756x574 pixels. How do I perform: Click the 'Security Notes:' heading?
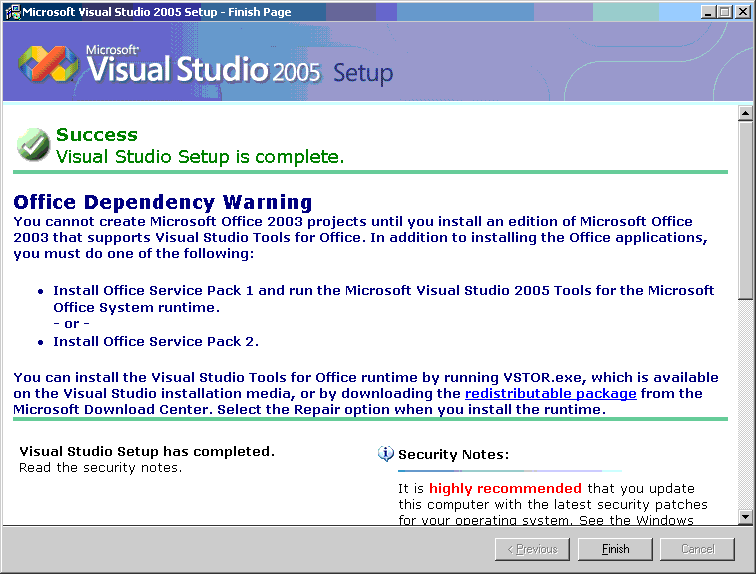(x=453, y=454)
